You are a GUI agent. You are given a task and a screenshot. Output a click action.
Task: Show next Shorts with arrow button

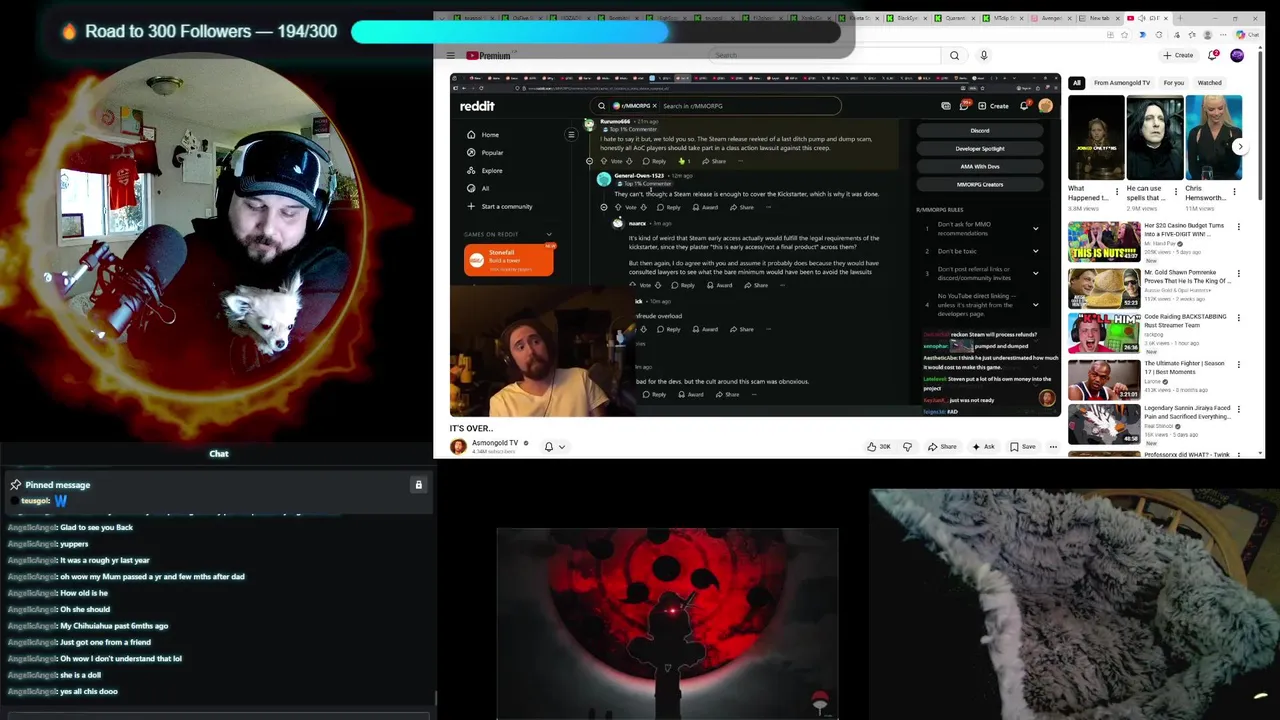pos(1240,147)
